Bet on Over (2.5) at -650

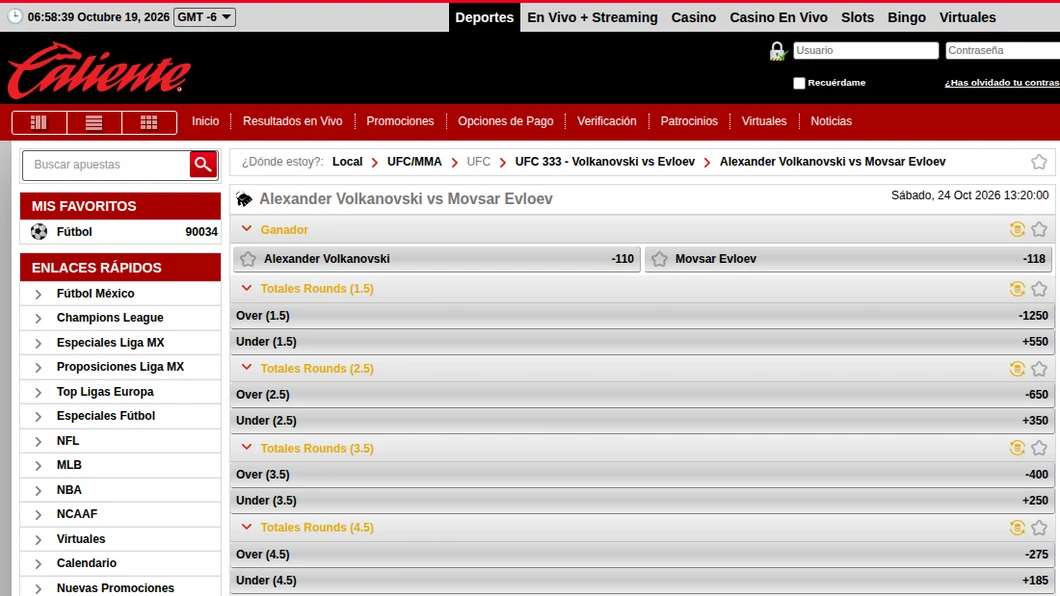[642, 395]
